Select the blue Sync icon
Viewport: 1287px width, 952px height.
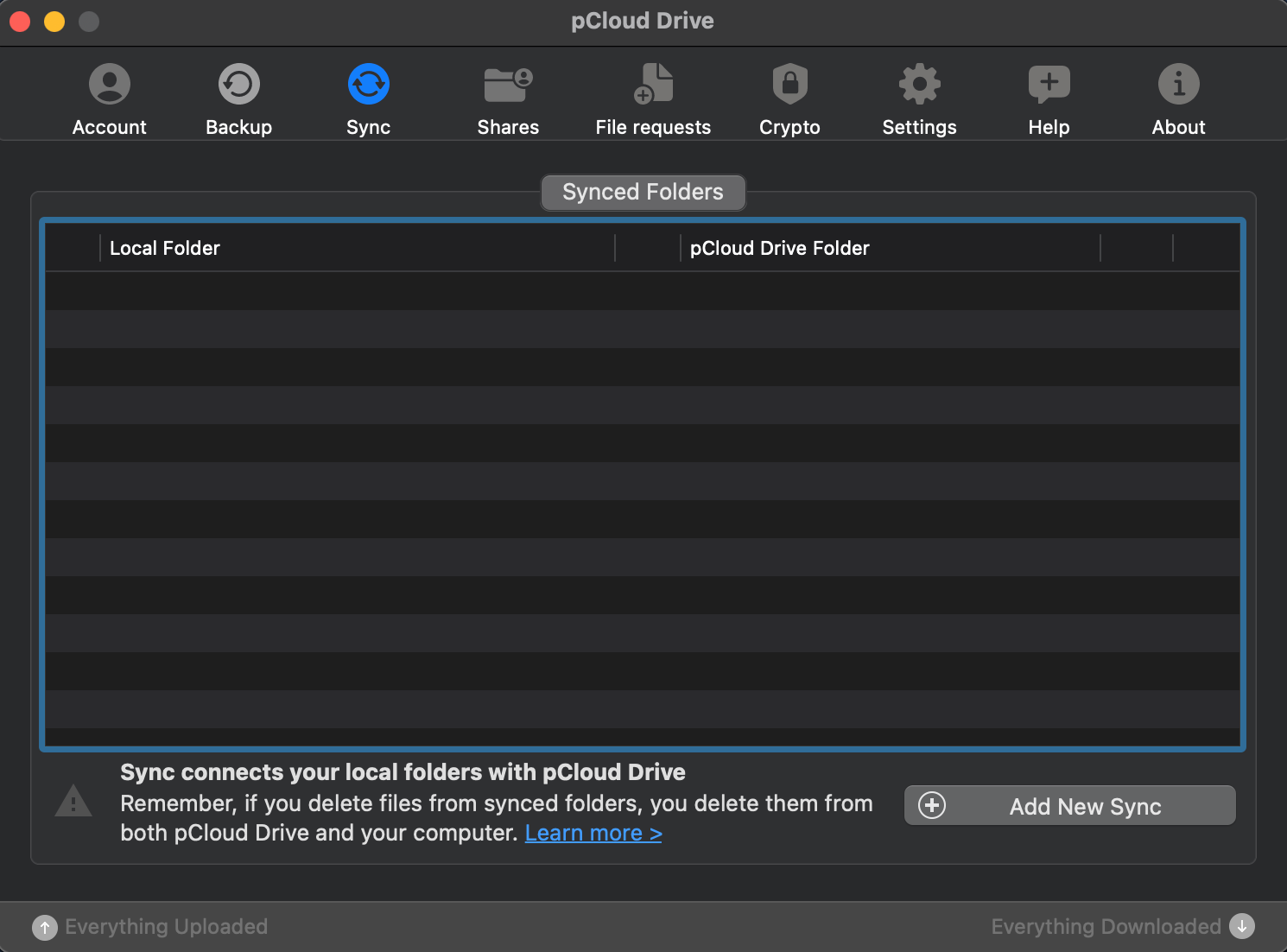(x=369, y=85)
